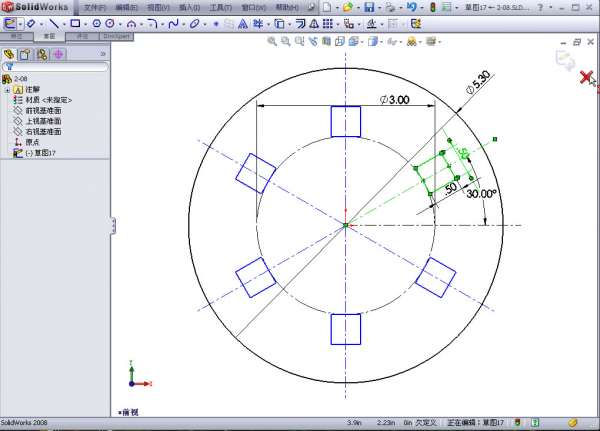
Task: Expand the collapsed panel tabs chevron
Action: (103, 54)
